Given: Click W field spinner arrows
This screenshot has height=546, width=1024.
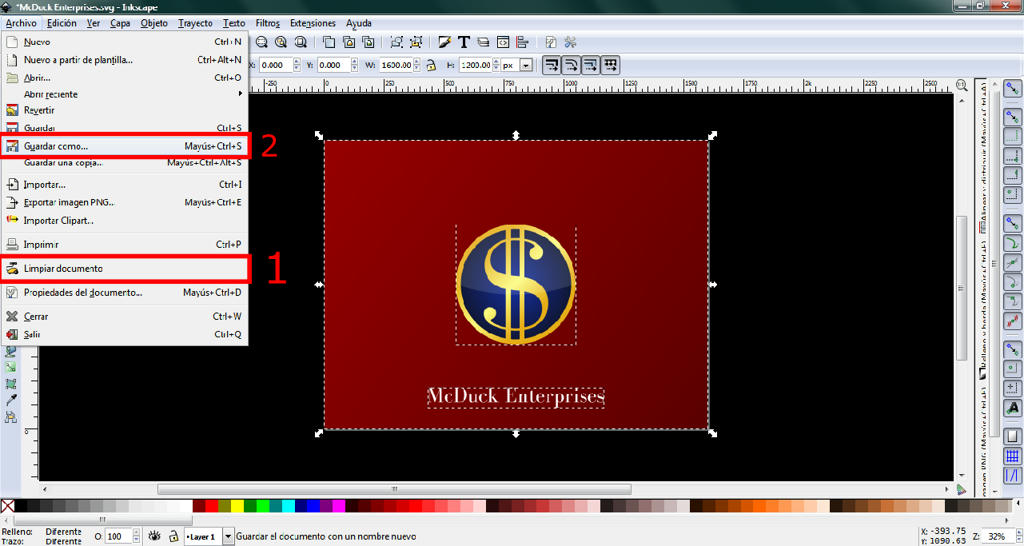Looking at the screenshot, I should point(417,65).
